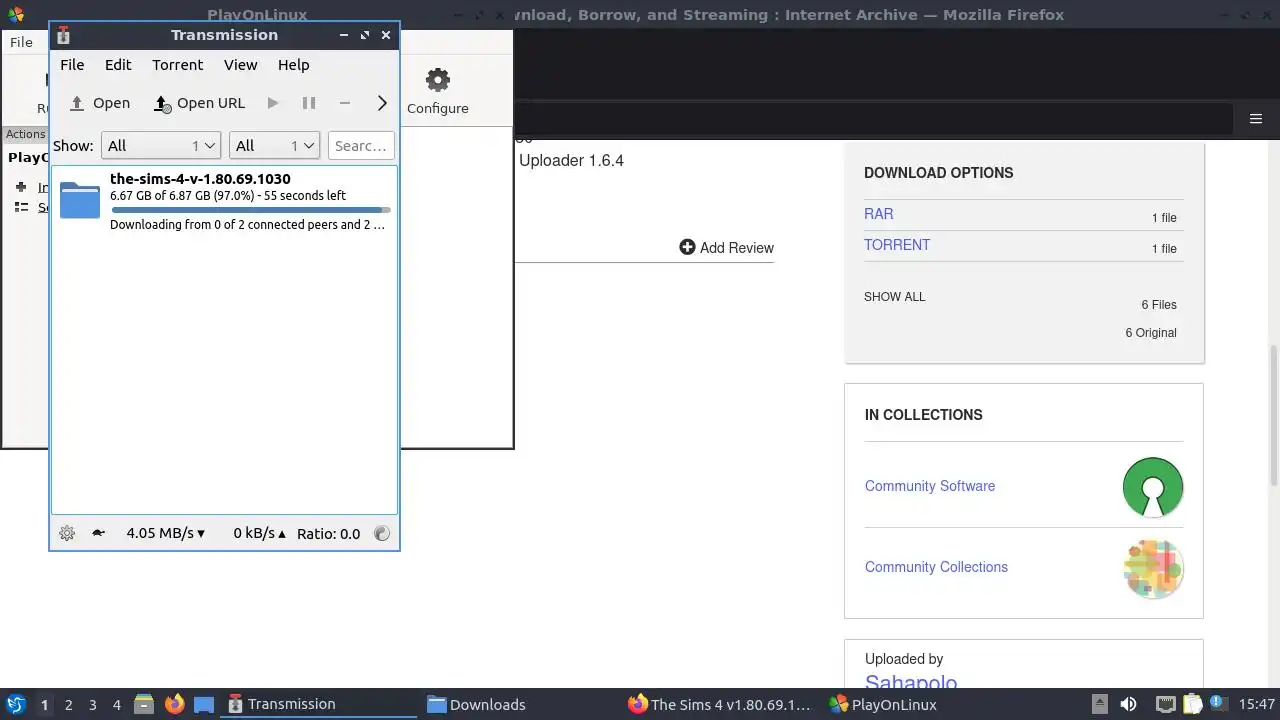Switch to PlayOnLinux taskbar entry
This screenshot has width=1280, height=720.
(920, 704)
